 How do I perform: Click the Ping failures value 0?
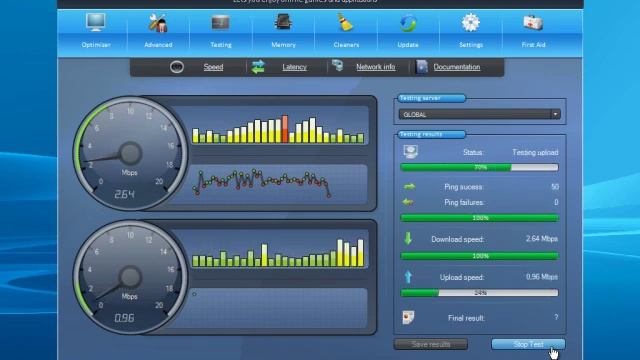click(x=556, y=202)
